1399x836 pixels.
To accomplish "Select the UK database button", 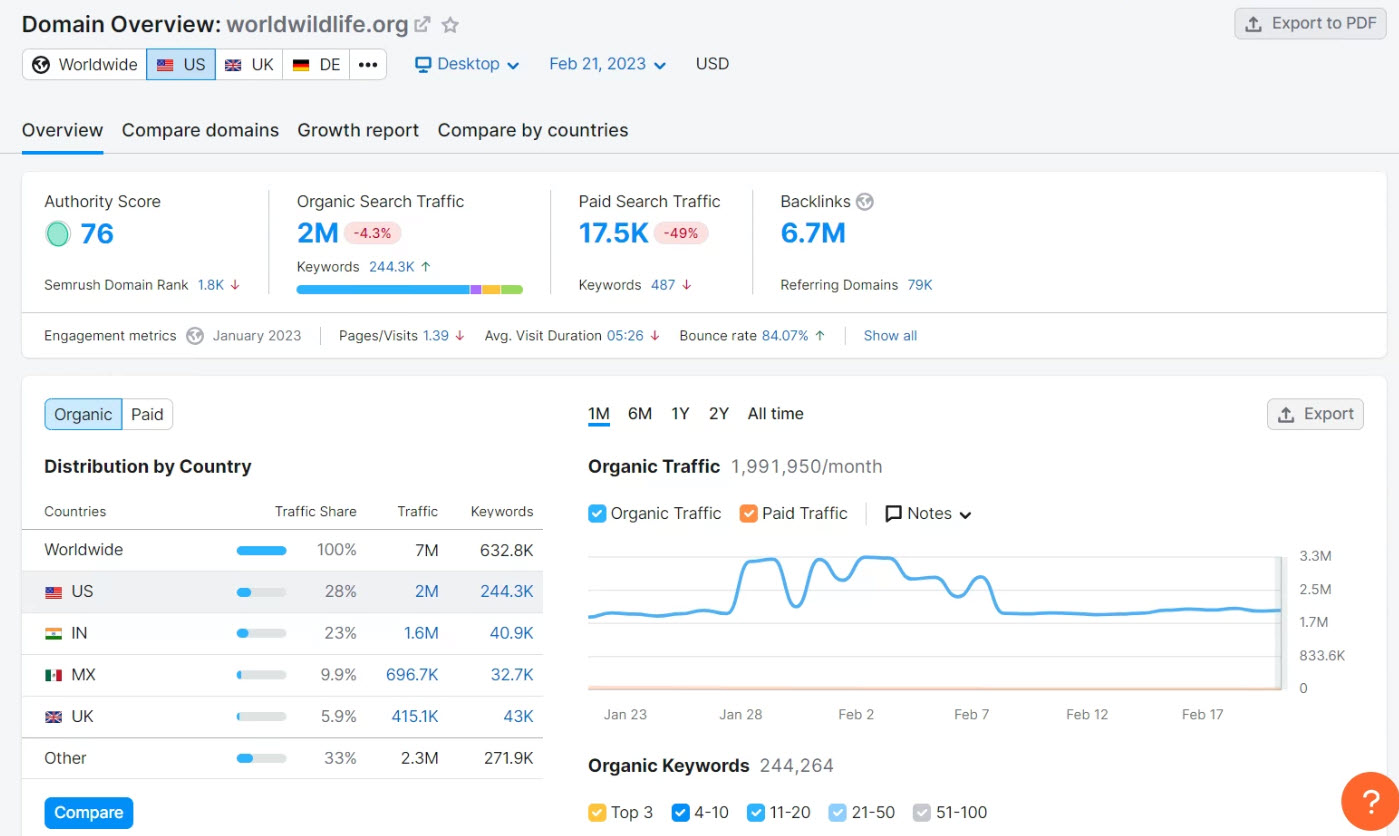I will click(249, 64).
